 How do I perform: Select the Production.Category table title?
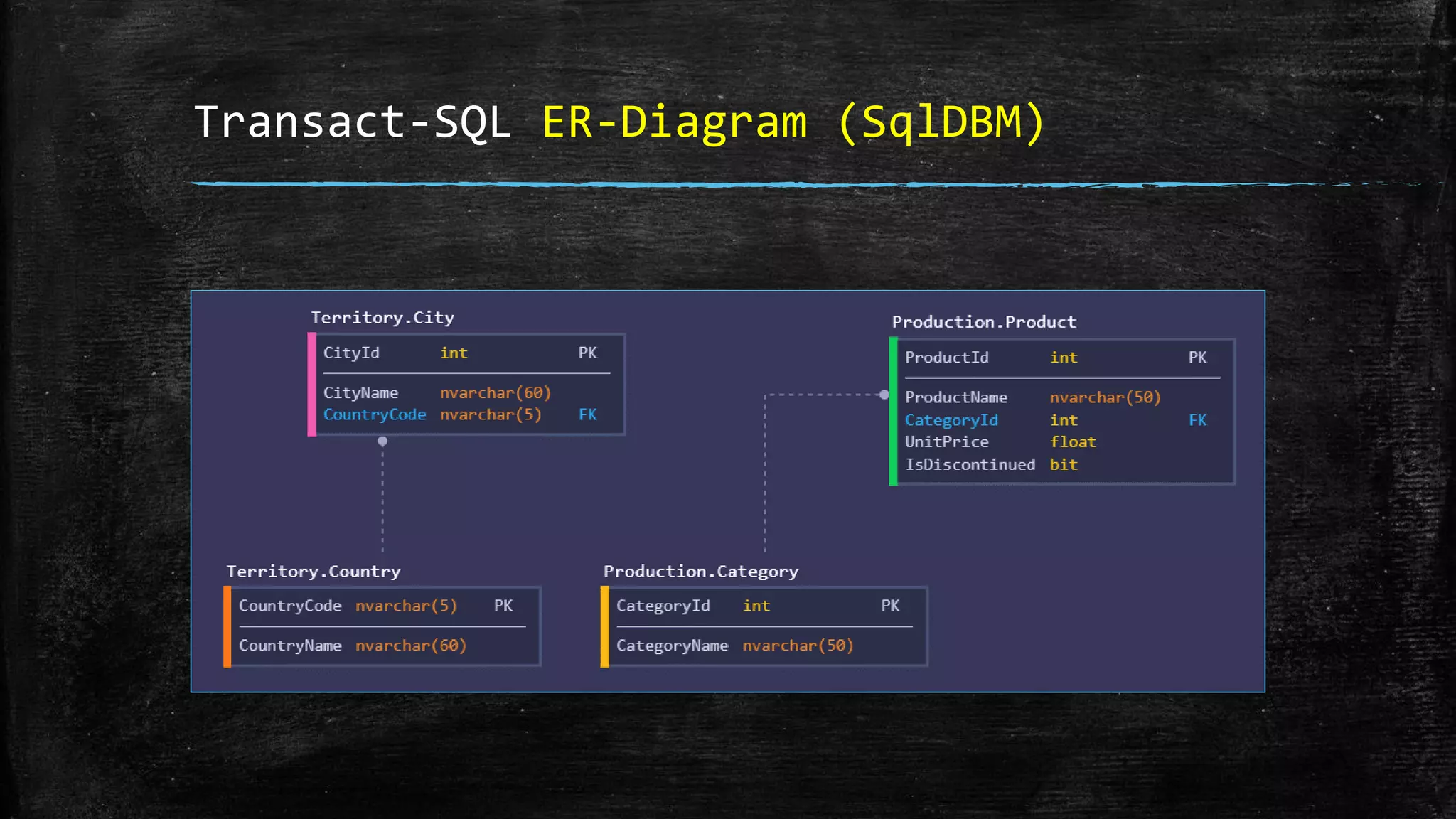tap(701, 572)
